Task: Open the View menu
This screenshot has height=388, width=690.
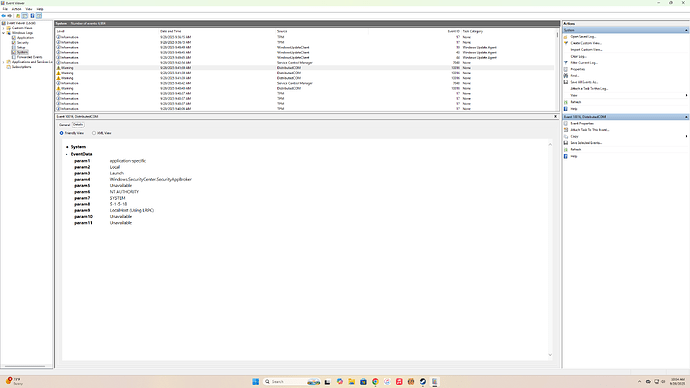Action: (x=29, y=9)
